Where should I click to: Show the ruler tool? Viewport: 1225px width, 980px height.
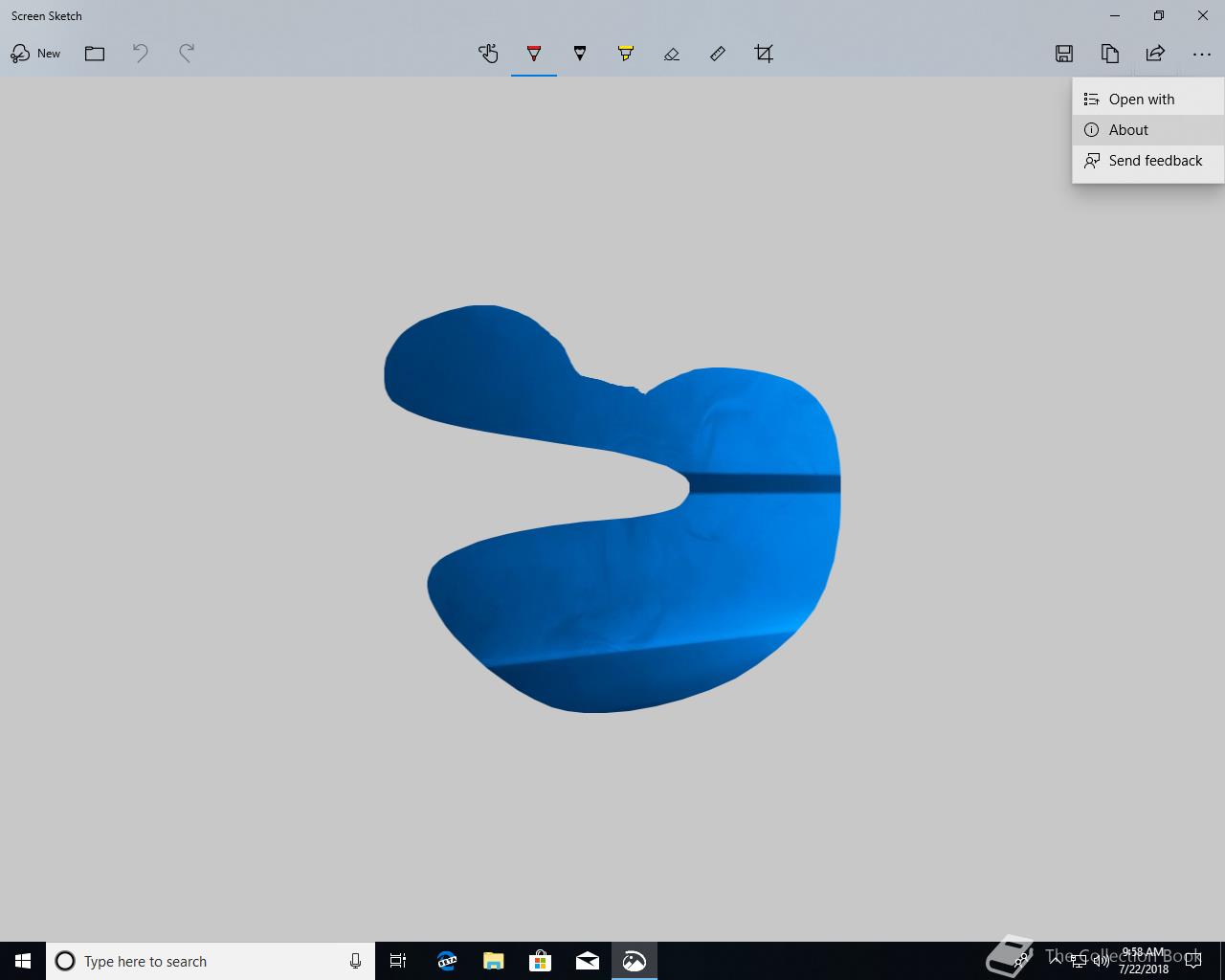[718, 54]
